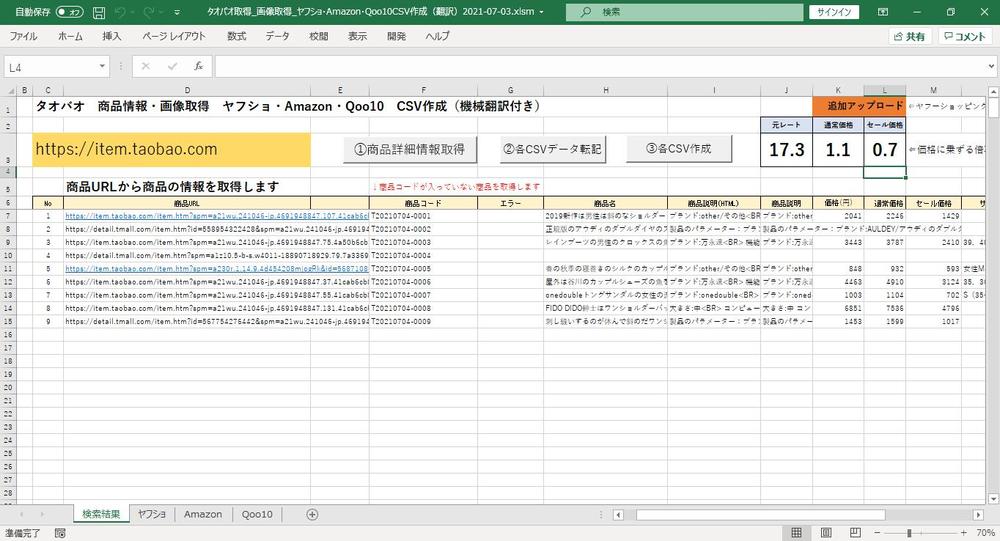Click the Undo arrow icon
Viewport: 1000px width, 541px height.
click(121, 12)
